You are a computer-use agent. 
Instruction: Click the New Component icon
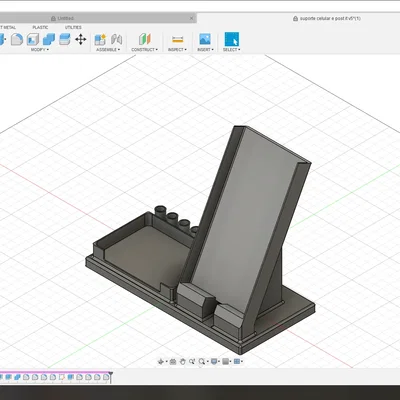100,39
